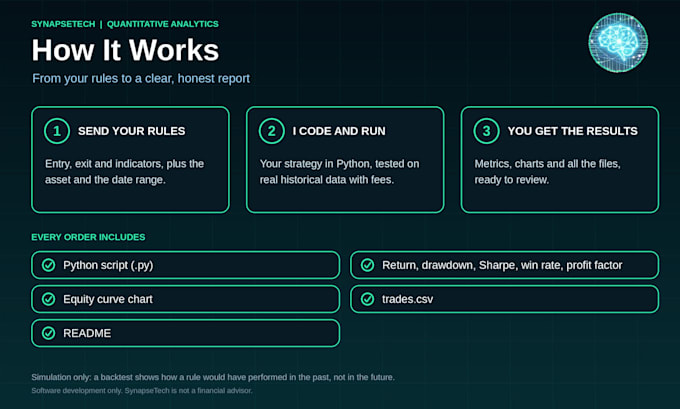Click the Simulation only disclaimer line

(x=213, y=377)
